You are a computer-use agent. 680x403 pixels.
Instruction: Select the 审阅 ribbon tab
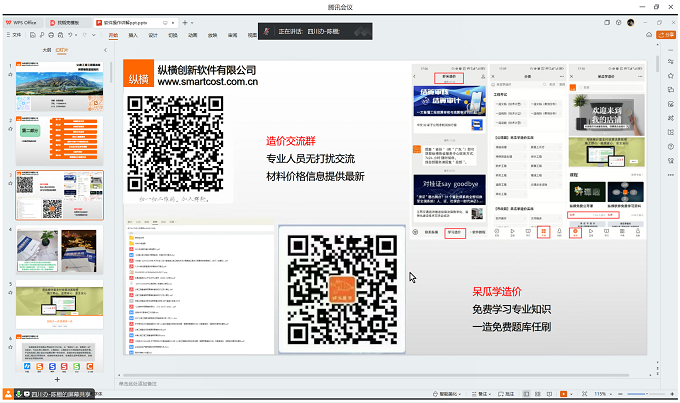coord(232,35)
